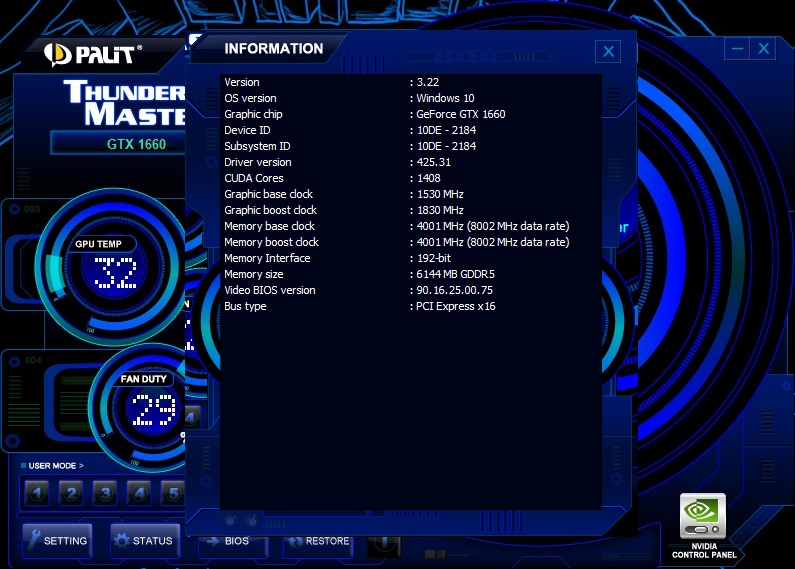Click the GTX 1660 model label
Viewport: 795px width, 569px height.
(x=136, y=144)
